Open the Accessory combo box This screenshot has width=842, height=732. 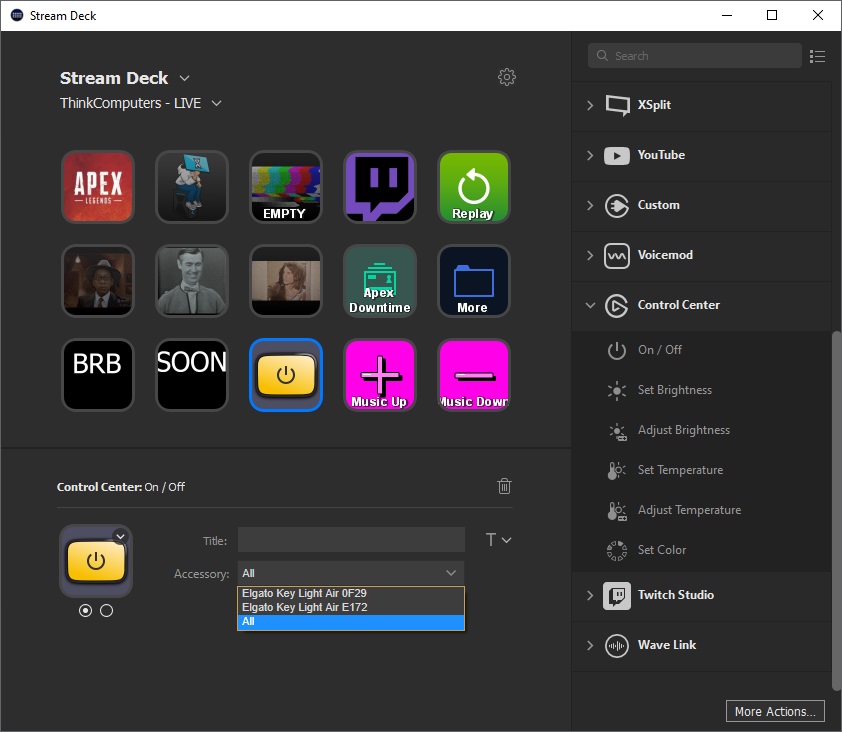(351, 573)
